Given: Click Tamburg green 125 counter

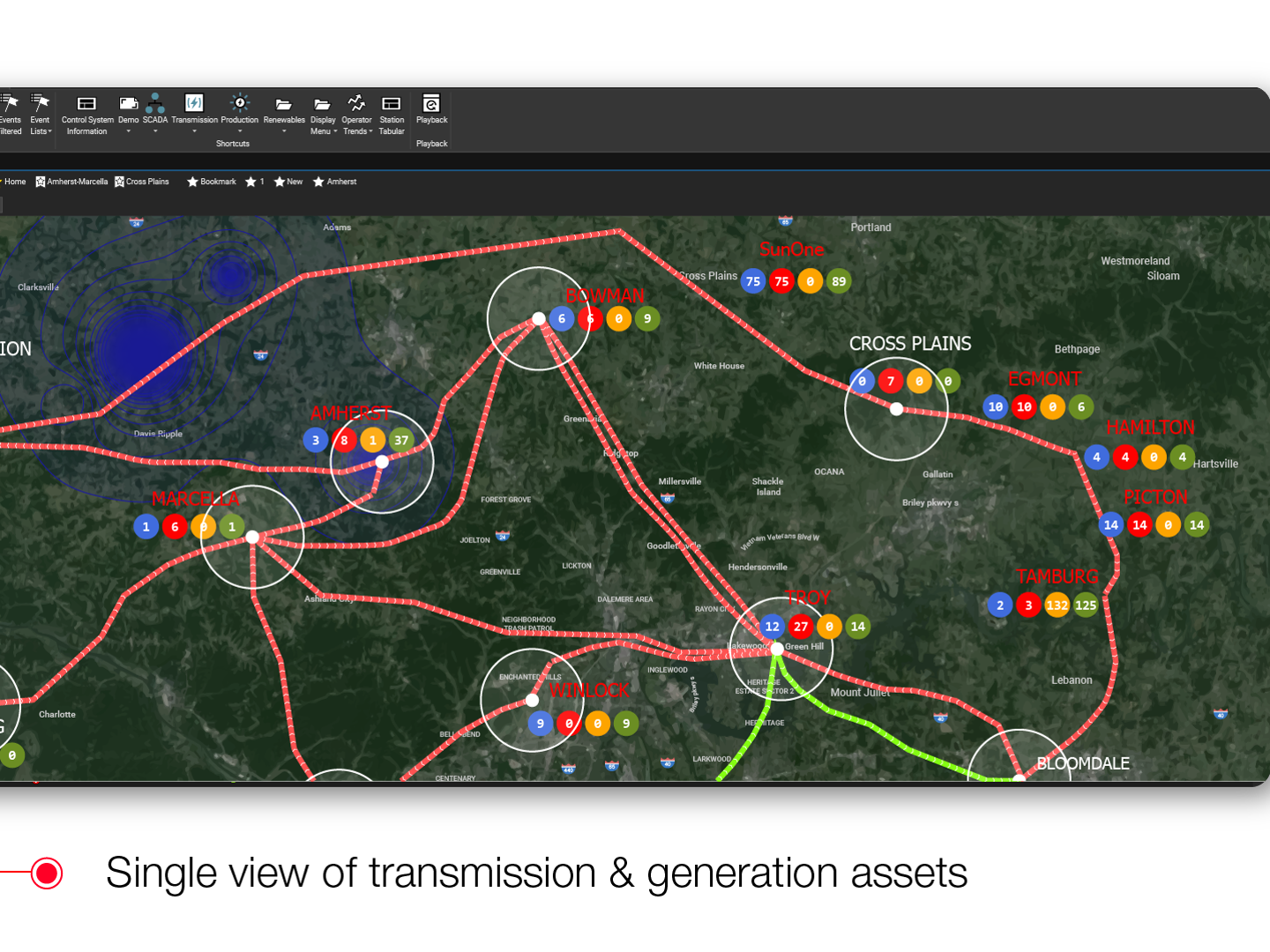Looking at the screenshot, I should (1086, 605).
